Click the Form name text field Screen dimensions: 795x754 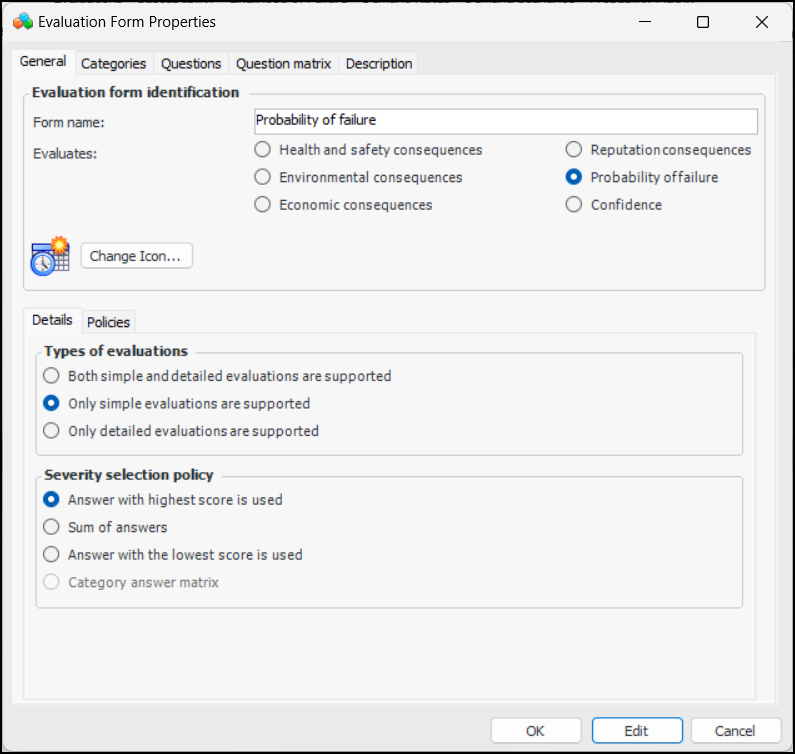point(506,121)
